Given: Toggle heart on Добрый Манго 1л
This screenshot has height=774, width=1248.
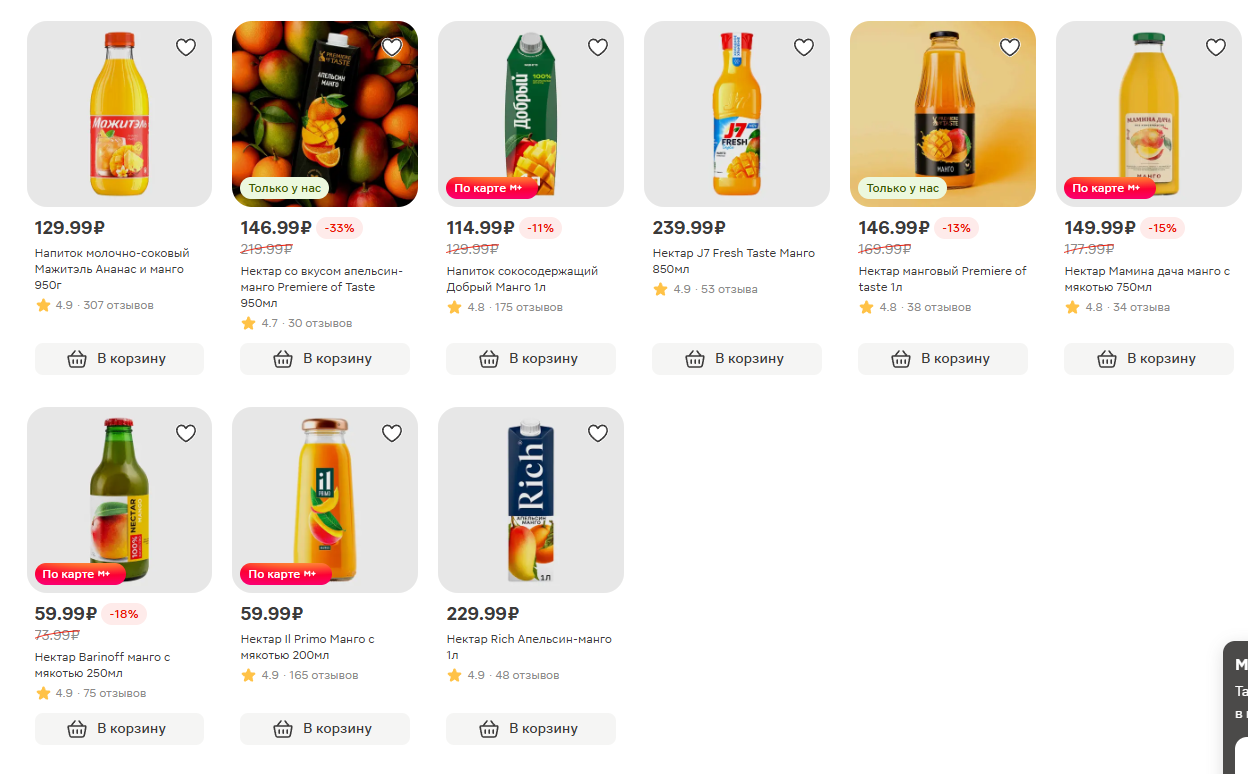Looking at the screenshot, I should tap(598, 47).
